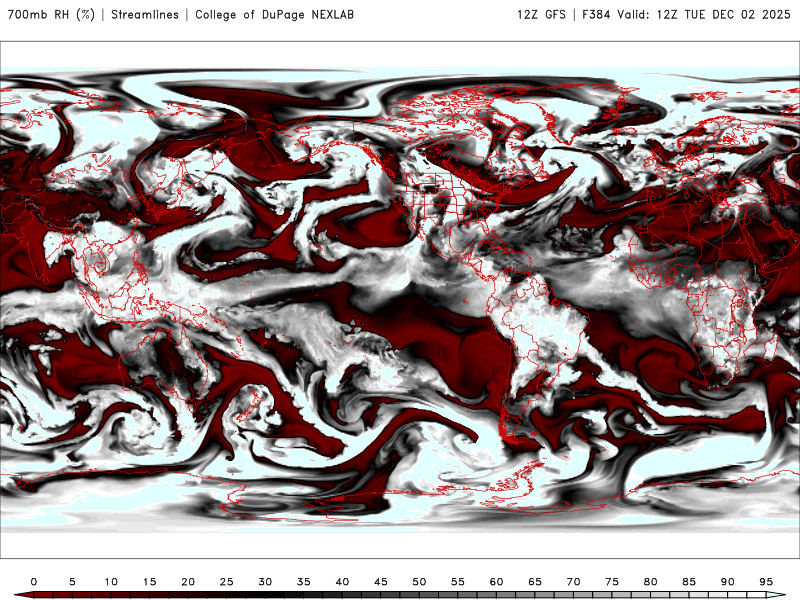The image size is (800, 600).
Task: Click the "70" colorbar scale label
Action: [573, 582]
